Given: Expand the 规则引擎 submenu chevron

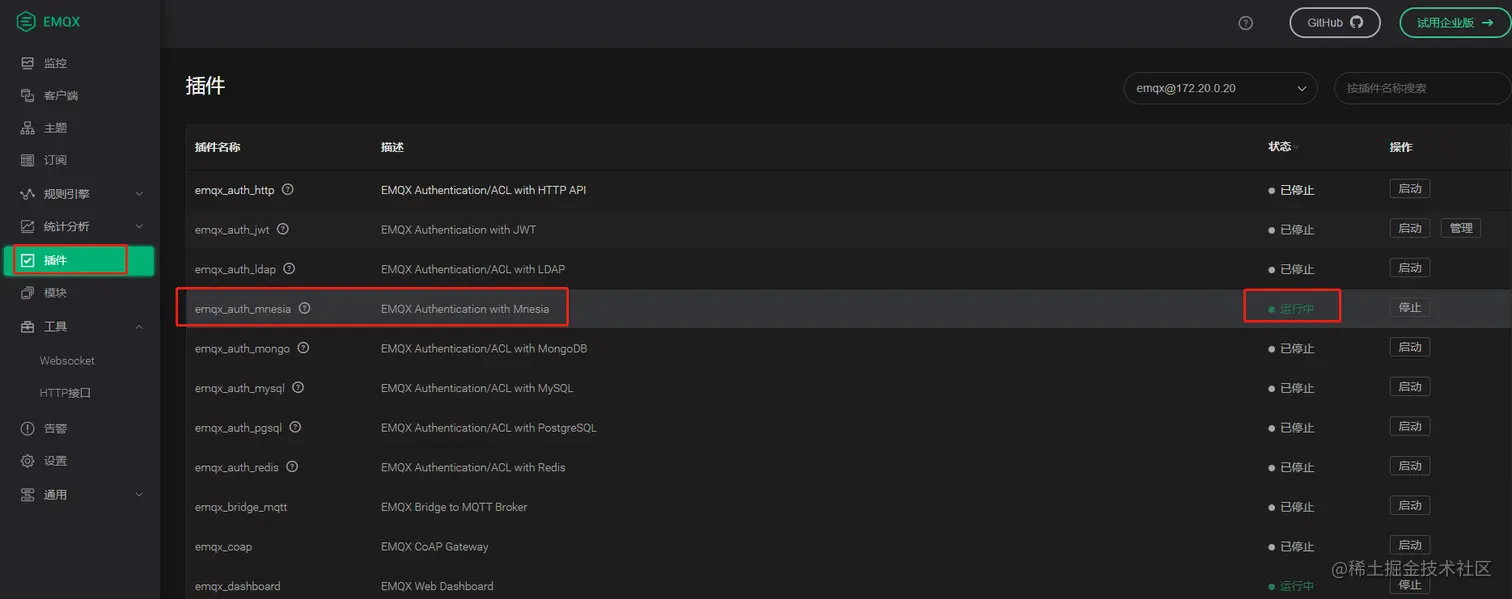Looking at the screenshot, I should [x=139, y=194].
